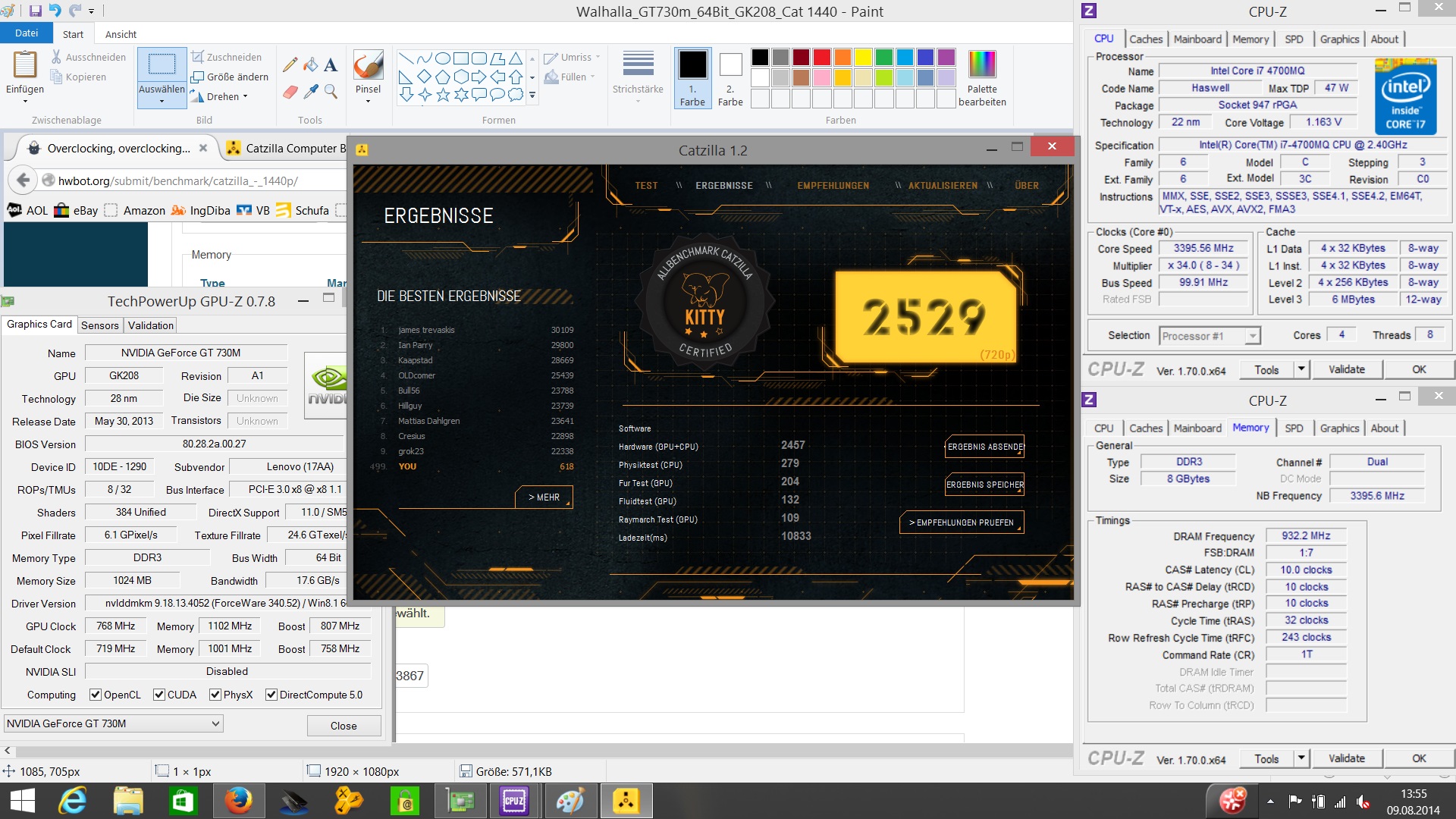Image resolution: width=1456 pixels, height=819 pixels.
Task: Open EMPFEHLUNGEN section in Catzilla
Action: 833,186
